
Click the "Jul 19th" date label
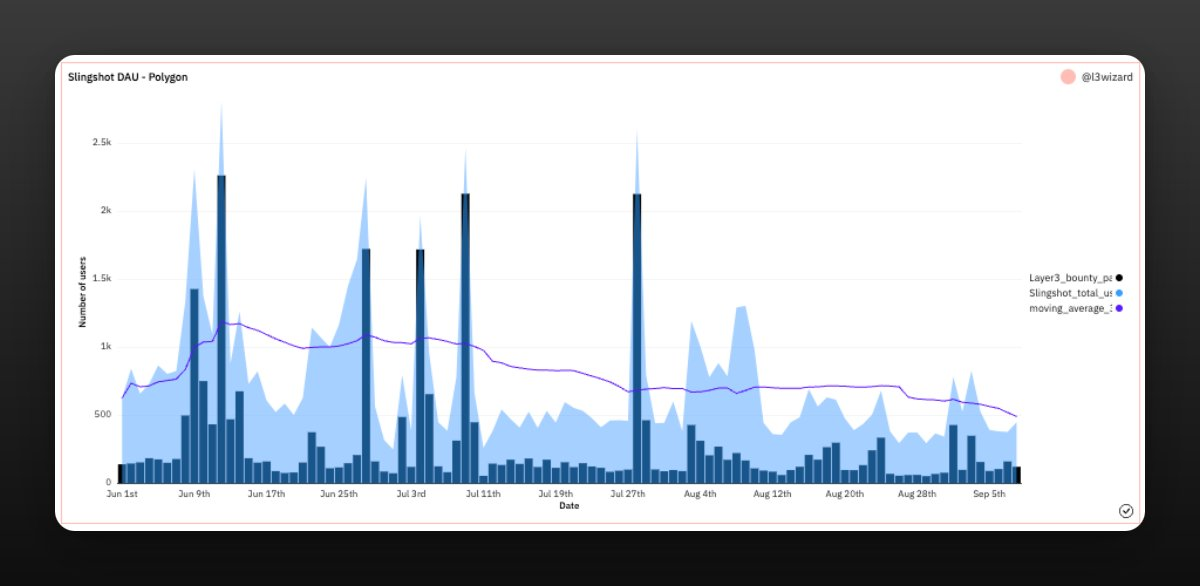coord(556,494)
